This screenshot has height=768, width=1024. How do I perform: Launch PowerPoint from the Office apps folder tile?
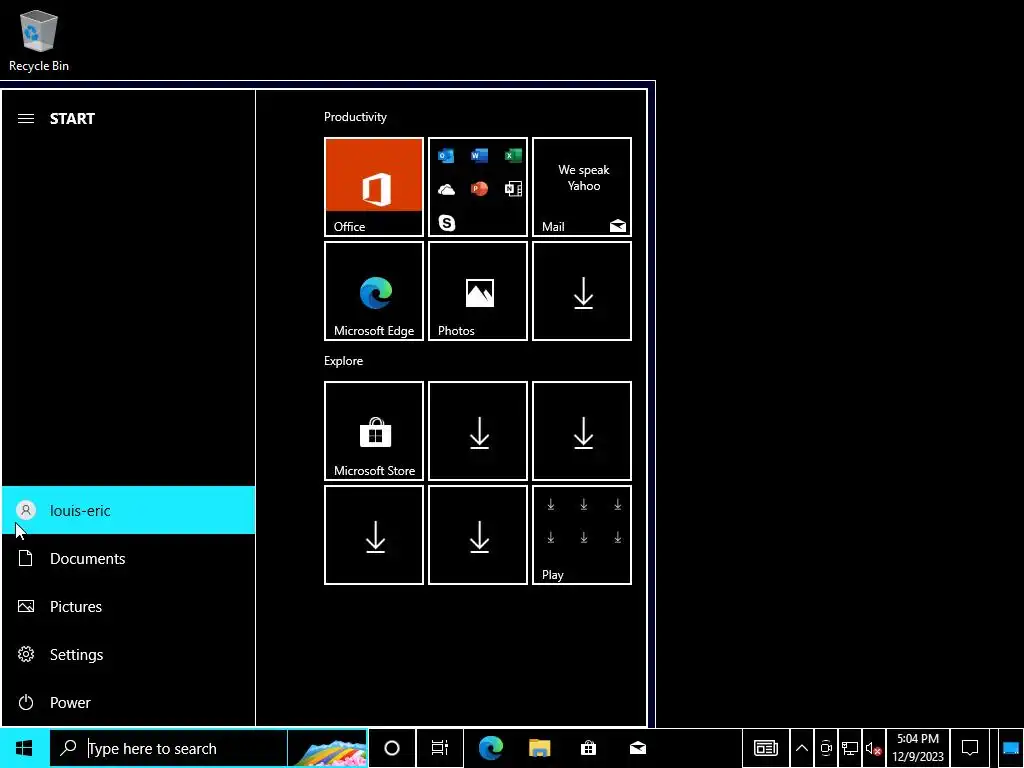pos(479,189)
